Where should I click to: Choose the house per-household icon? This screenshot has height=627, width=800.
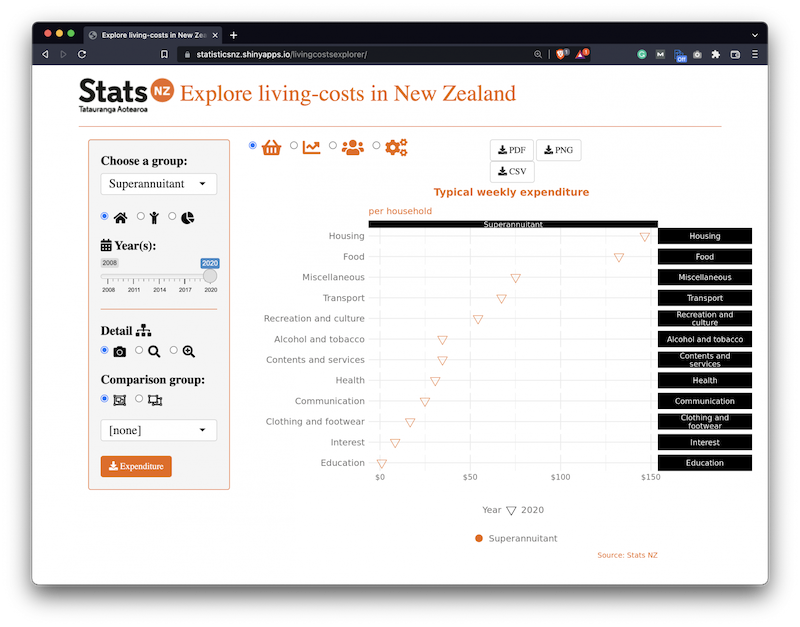[120, 218]
